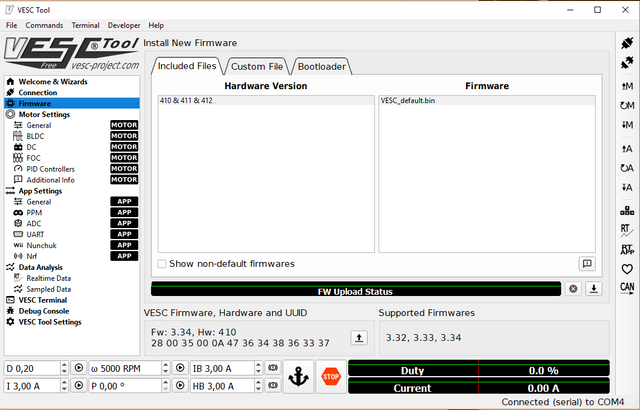
Task: Read app configuration (up-arrow A icon)
Action: click(627, 149)
